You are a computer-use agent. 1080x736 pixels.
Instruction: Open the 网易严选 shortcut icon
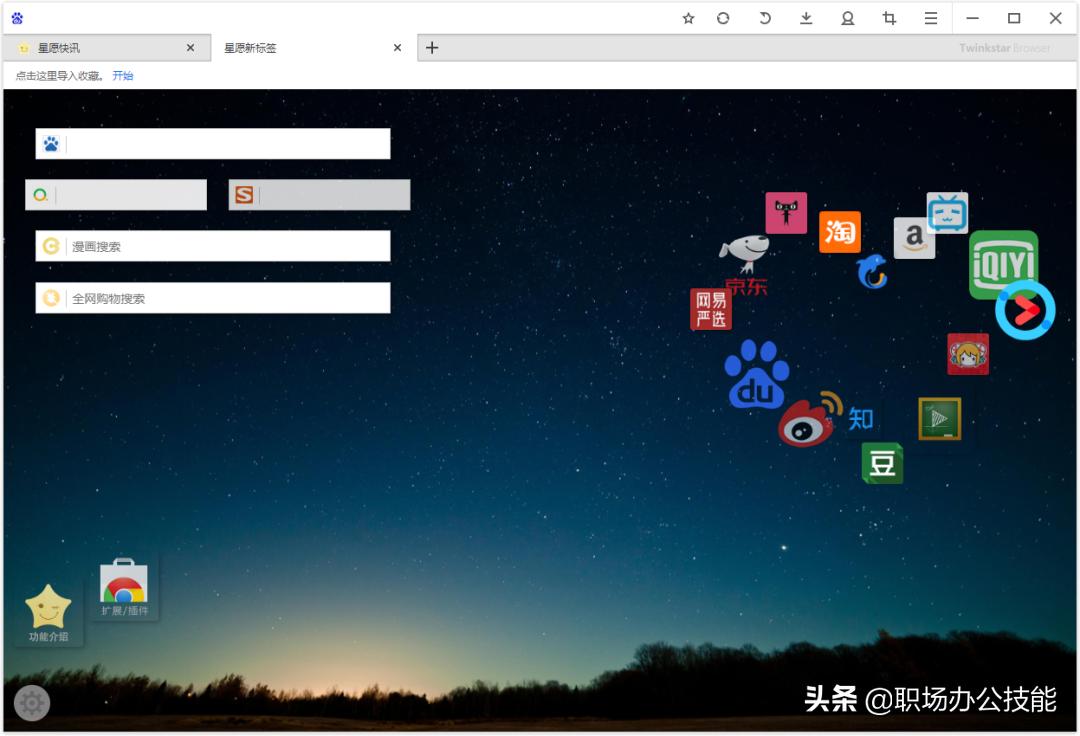tap(711, 306)
